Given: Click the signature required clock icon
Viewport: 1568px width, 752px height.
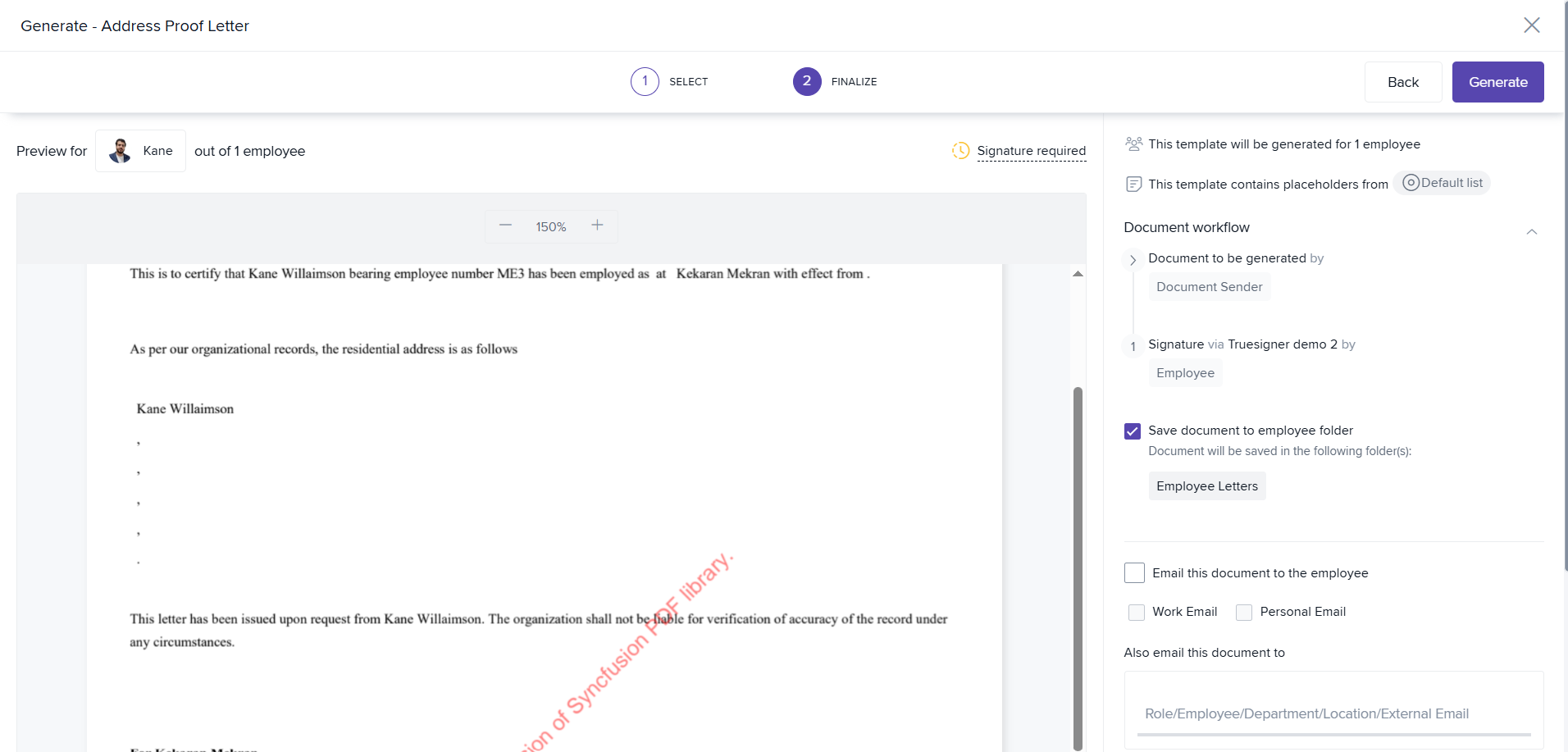Looking at the screenshot, I should [960, 151].
